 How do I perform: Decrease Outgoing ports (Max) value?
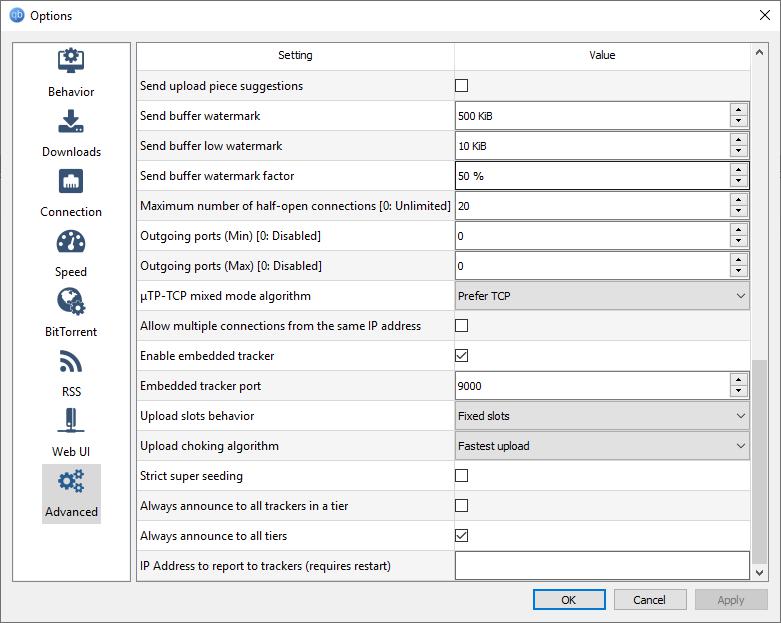tap(739, 271)
